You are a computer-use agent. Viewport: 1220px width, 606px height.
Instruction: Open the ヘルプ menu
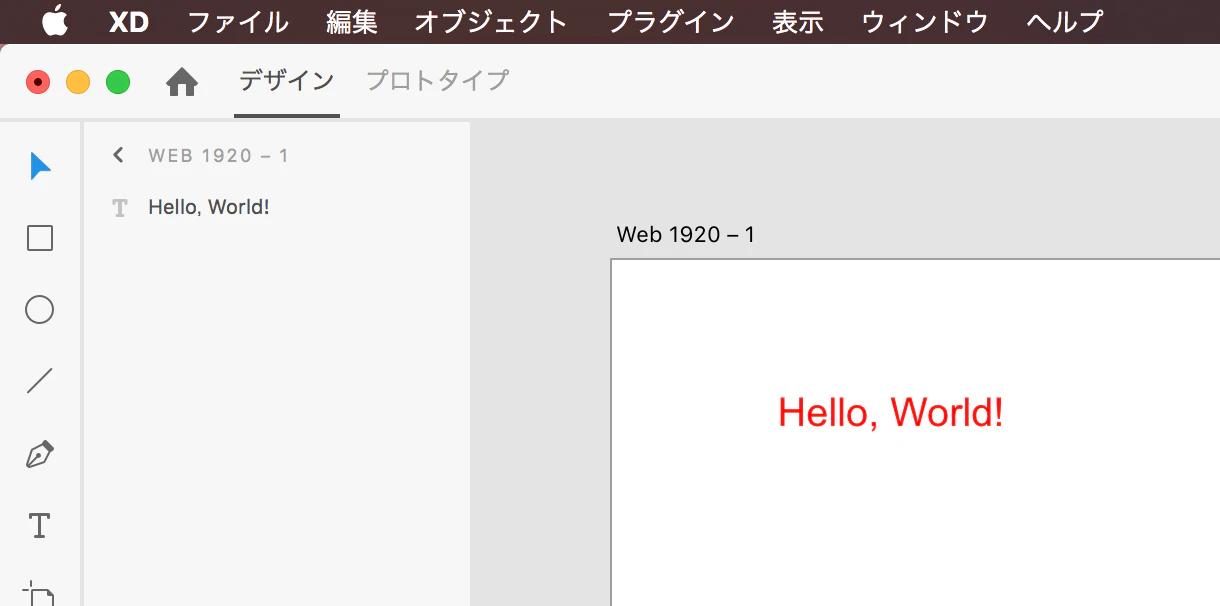click(x=1065, y=22)
